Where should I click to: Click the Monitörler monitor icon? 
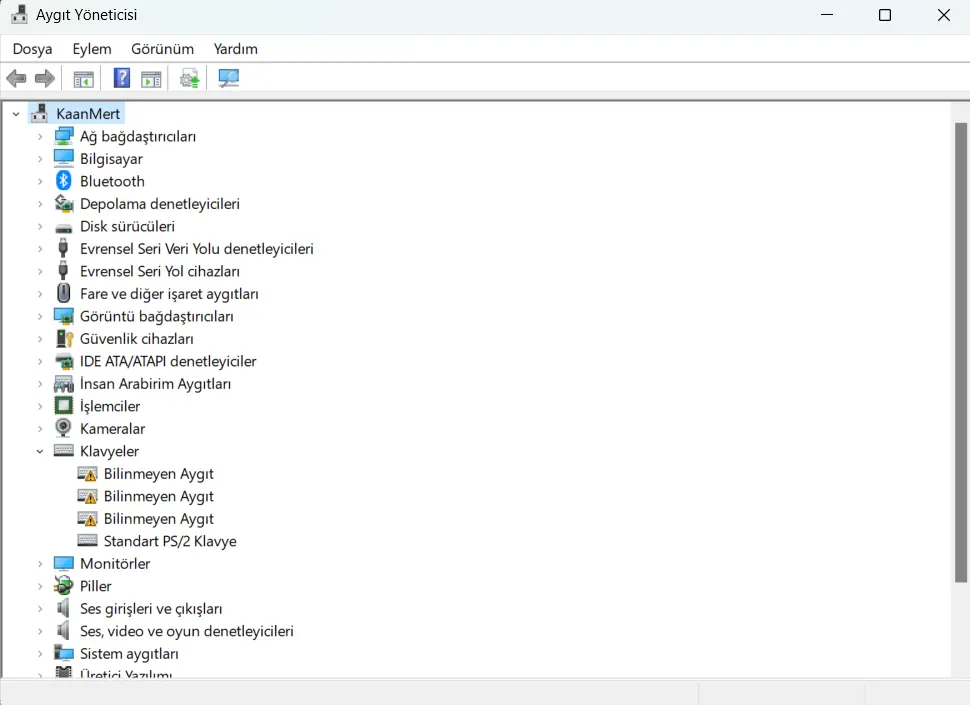[x=63, y=563]
